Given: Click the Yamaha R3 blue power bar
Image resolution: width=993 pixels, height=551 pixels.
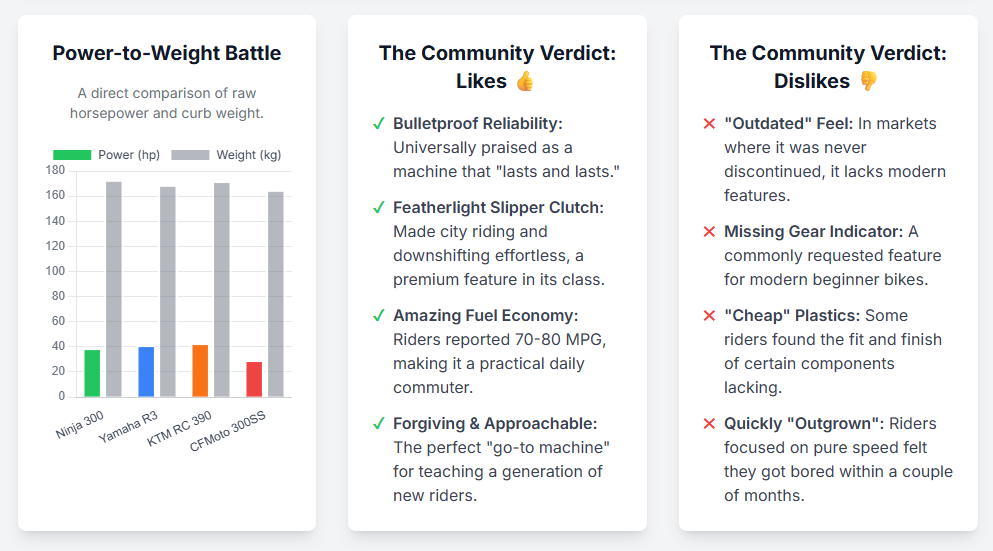Looking at the screenshot, I should [146, 371].
